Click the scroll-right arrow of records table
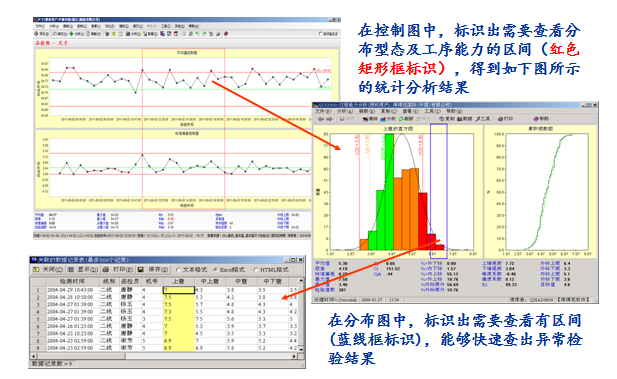The height and width of the screenshot is (379, 617). click(294, 356)
